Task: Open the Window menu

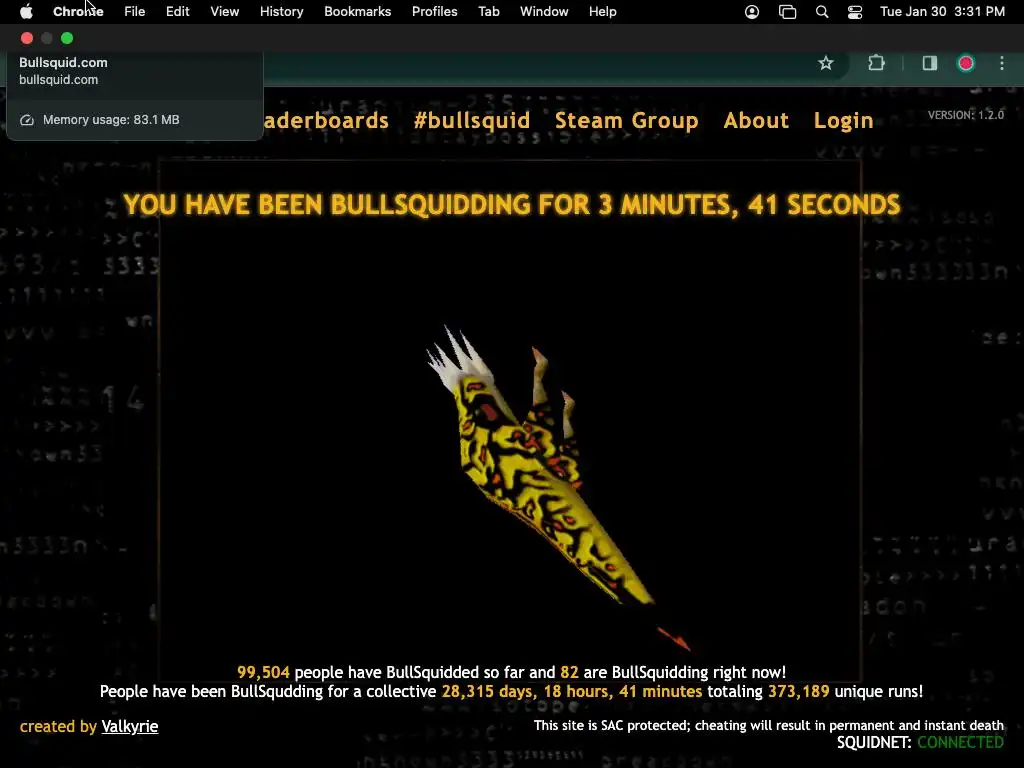Action: tap(544, 12)
